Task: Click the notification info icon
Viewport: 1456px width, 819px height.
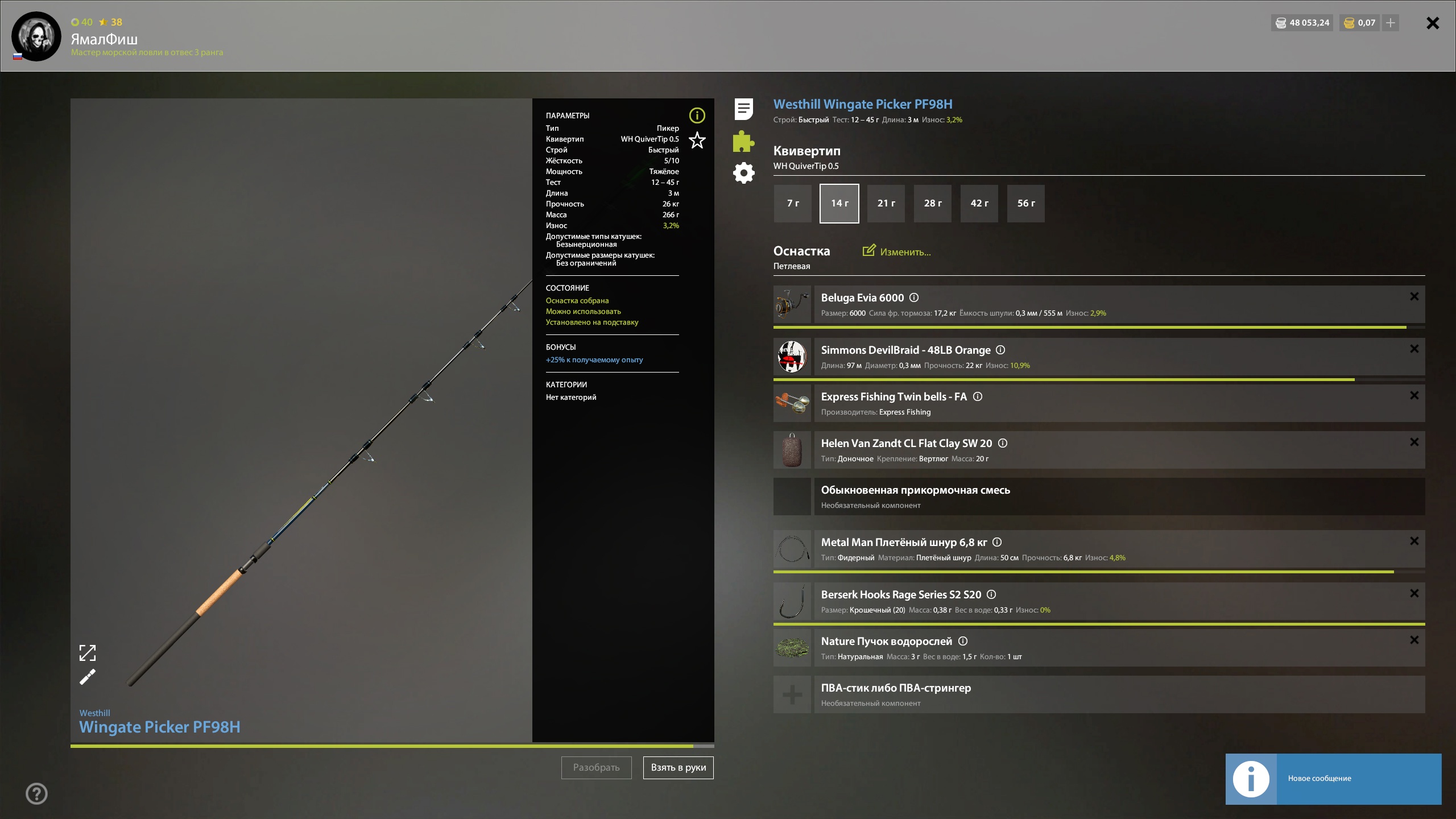Action: pyautogui.click(x=1251, y=779)
